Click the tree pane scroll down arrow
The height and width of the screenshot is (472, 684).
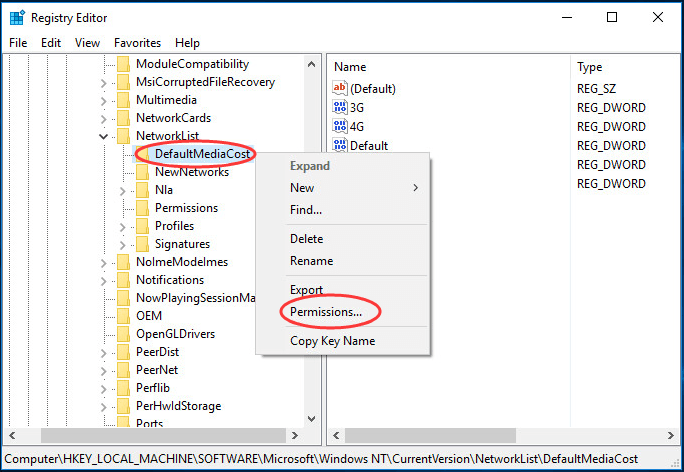(x=310, y=419)
